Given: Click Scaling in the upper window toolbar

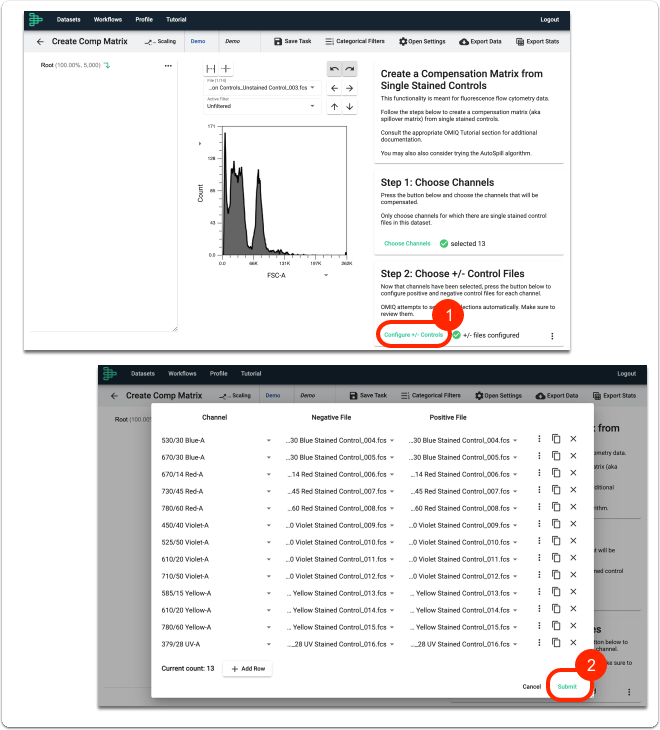Looking at the screenshot, I should pos(160,41).
